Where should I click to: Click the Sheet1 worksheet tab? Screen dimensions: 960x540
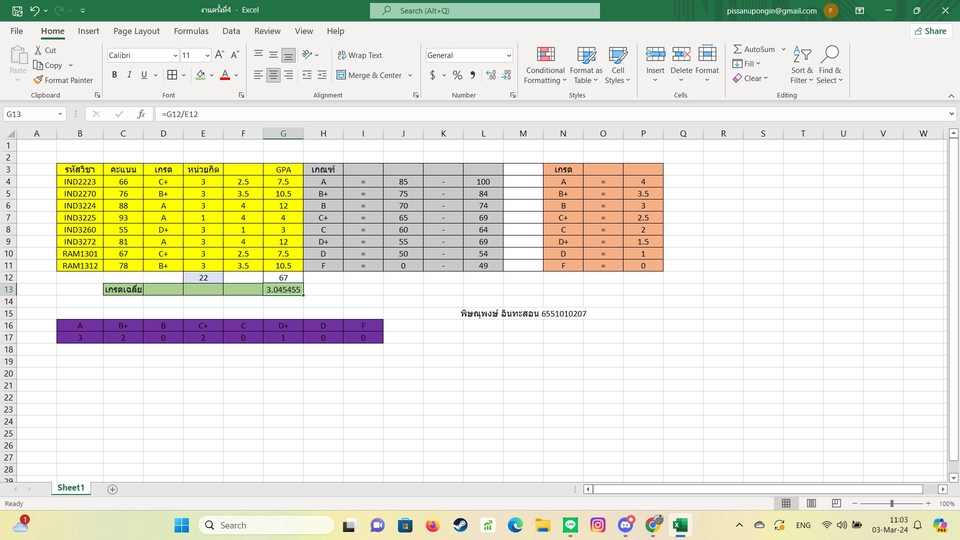click(71, 488)
